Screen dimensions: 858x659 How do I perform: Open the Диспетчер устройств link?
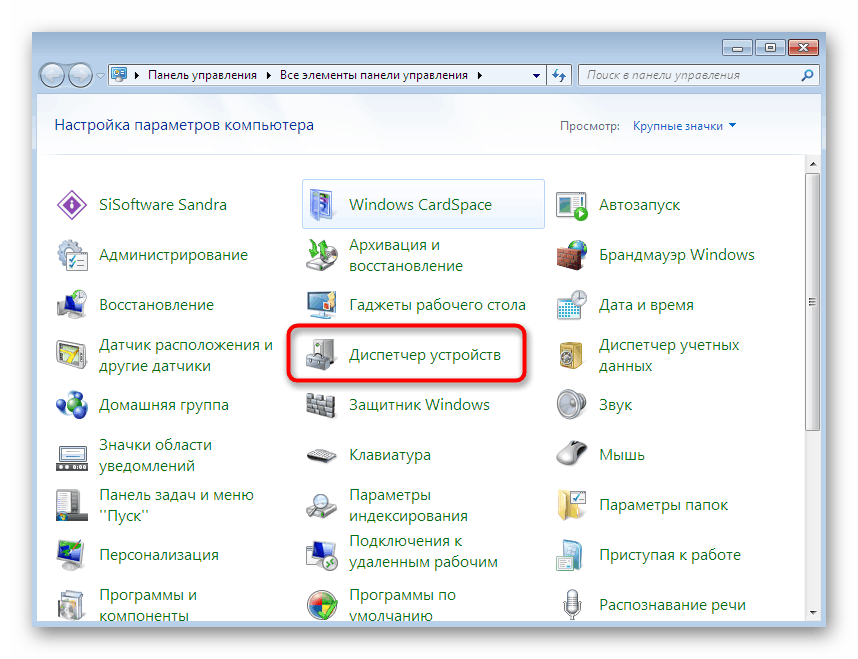click(425, 355)
